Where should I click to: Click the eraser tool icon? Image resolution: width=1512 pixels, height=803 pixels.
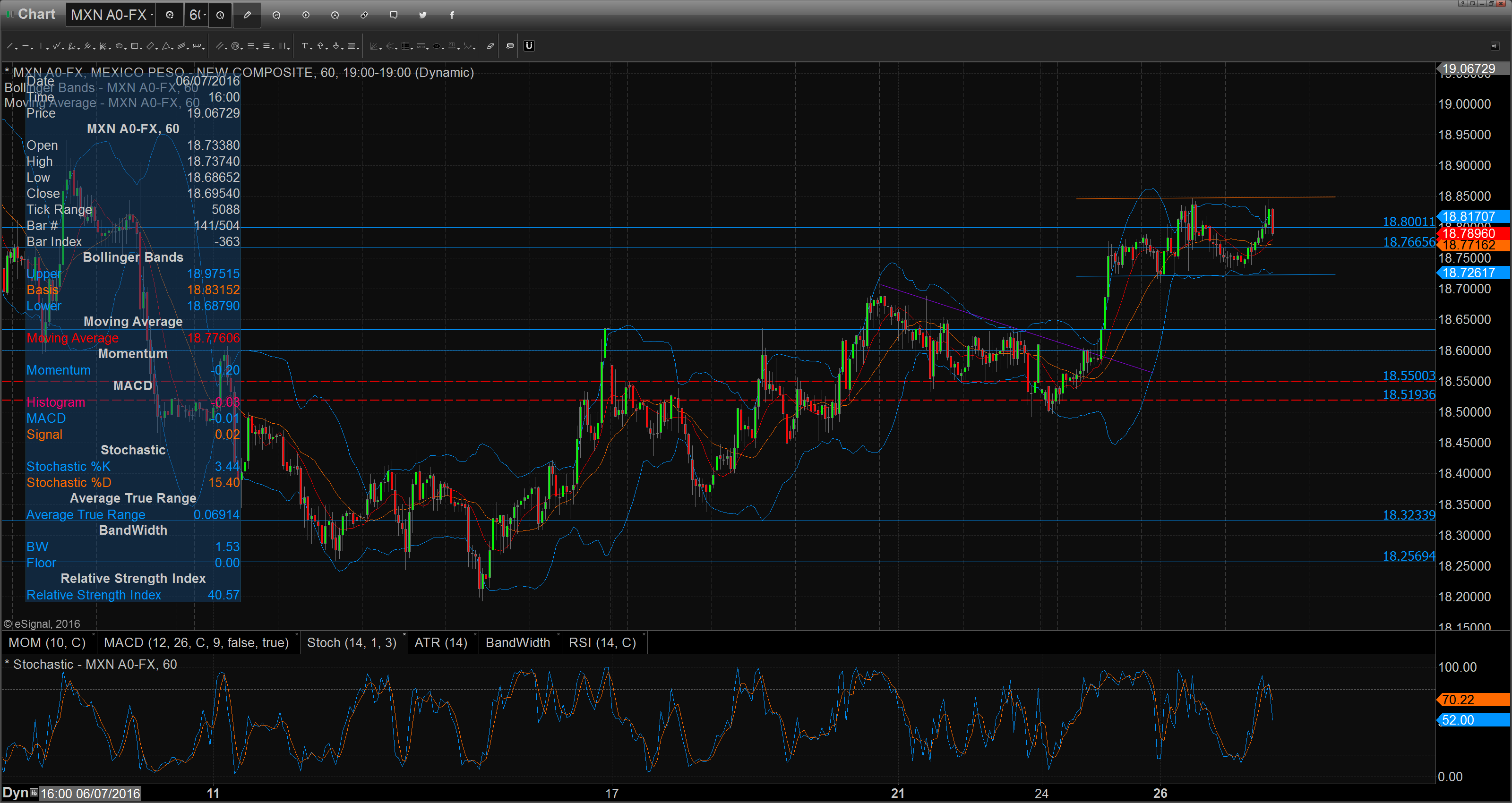pyautogui.click(x=490, y=46)
